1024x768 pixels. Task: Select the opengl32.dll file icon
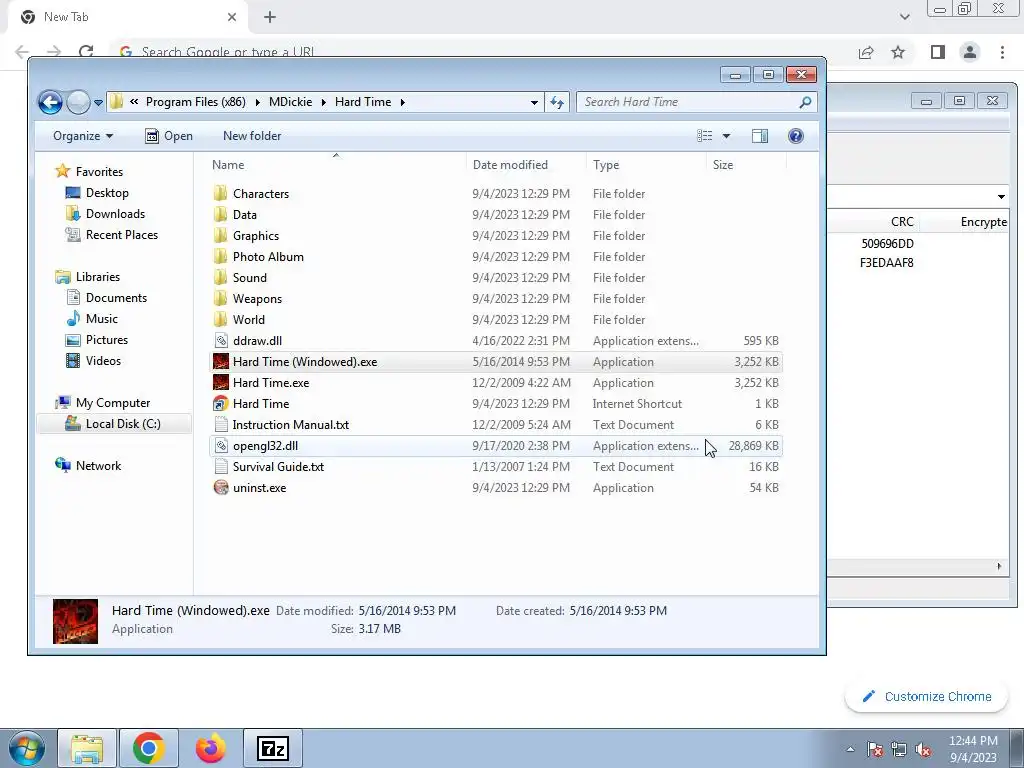pyautogui.click(x=221, y=445)
